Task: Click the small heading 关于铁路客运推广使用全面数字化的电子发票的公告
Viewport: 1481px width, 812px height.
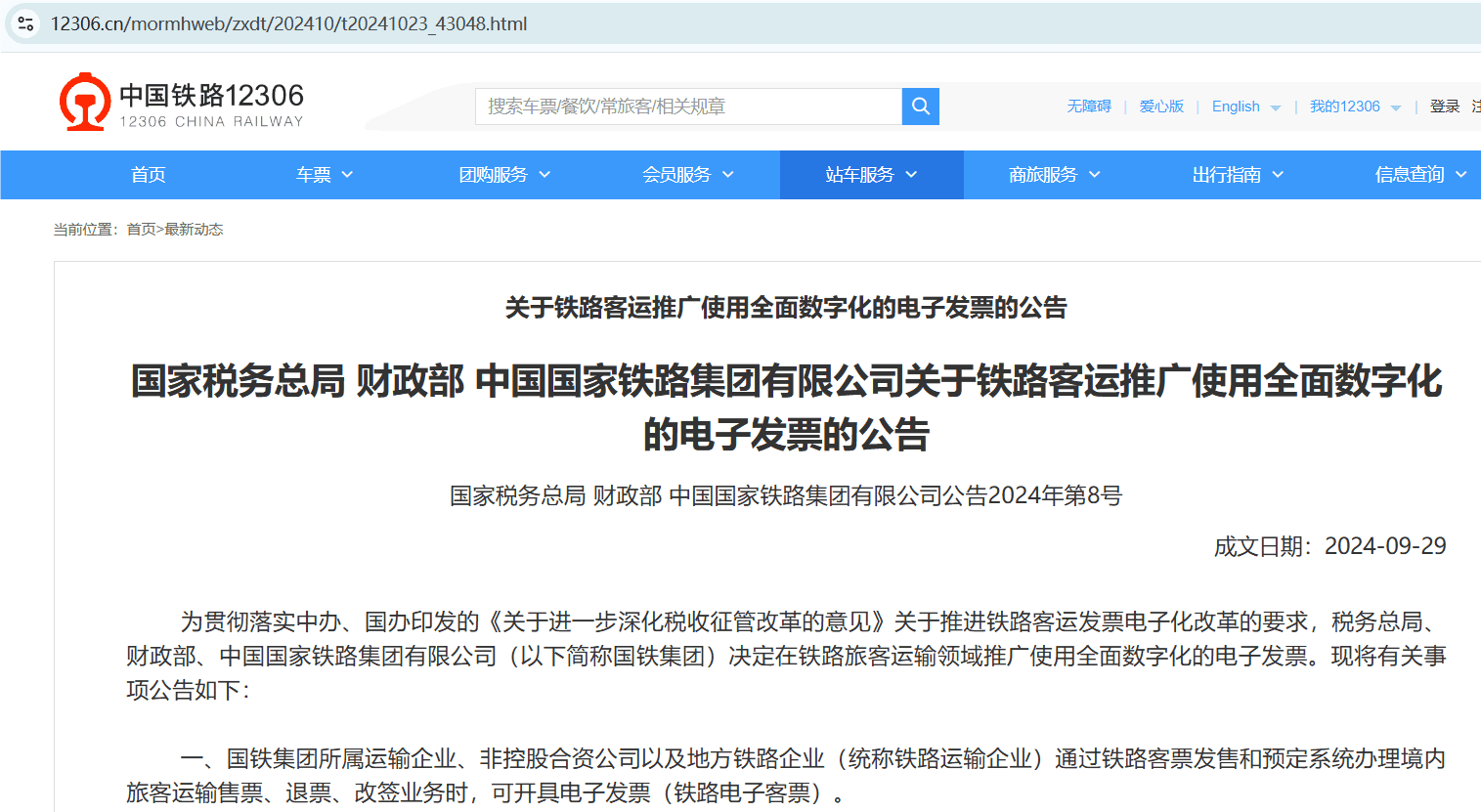Action: point(786,308)
